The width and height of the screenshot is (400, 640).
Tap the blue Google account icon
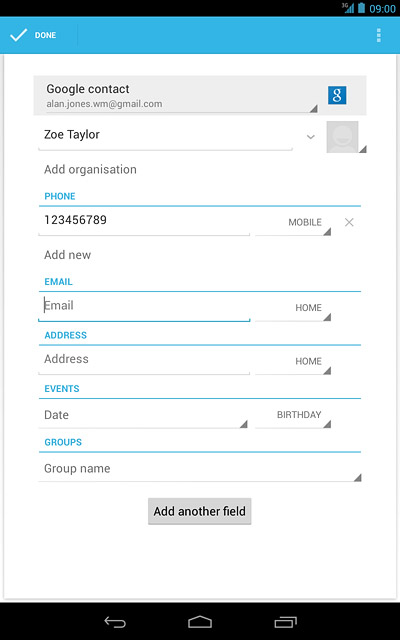(337, 95)
